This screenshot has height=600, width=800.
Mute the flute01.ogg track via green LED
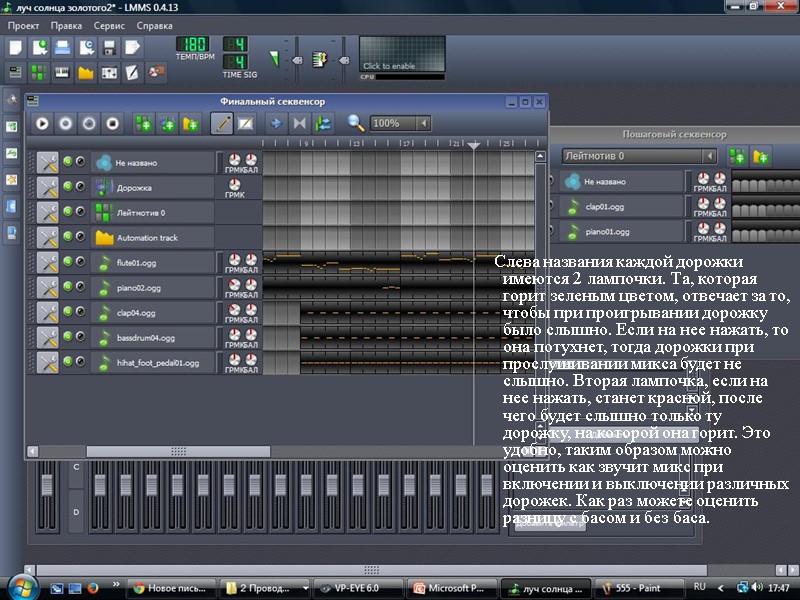coord(68,262)
